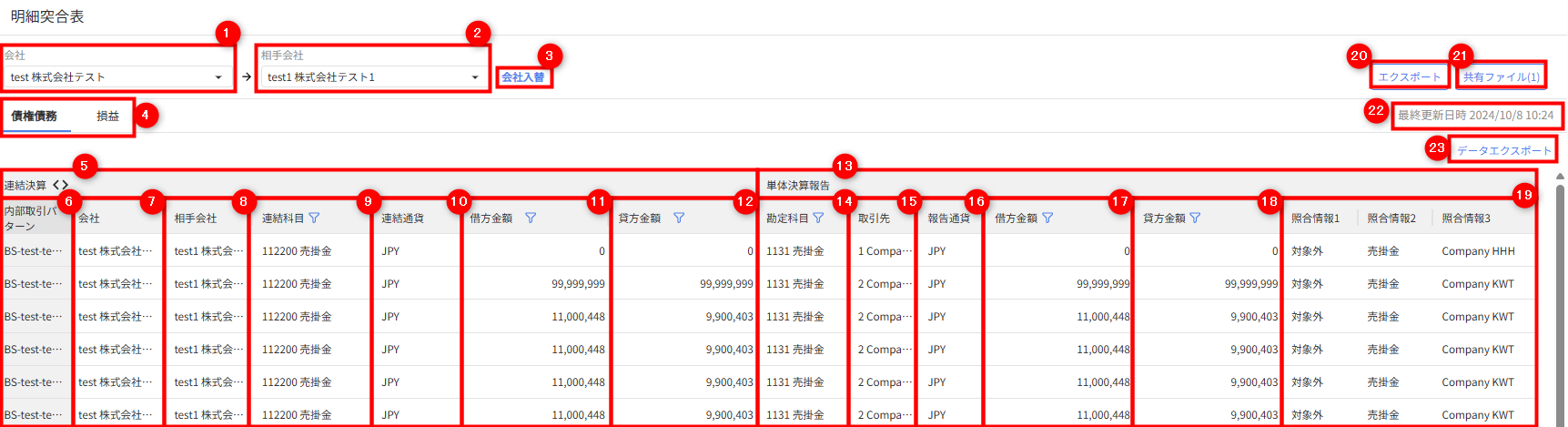Screen dimensions: 1568x427
Task: Click the 内部取引パターン column header
Action: [x=32, y=219]
